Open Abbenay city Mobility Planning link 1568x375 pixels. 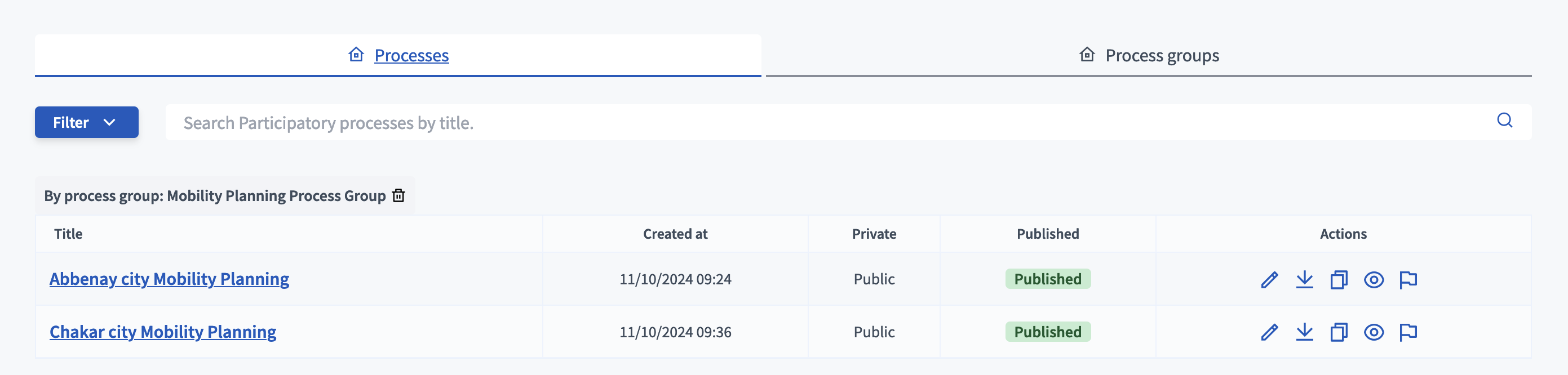pos(169,279)
